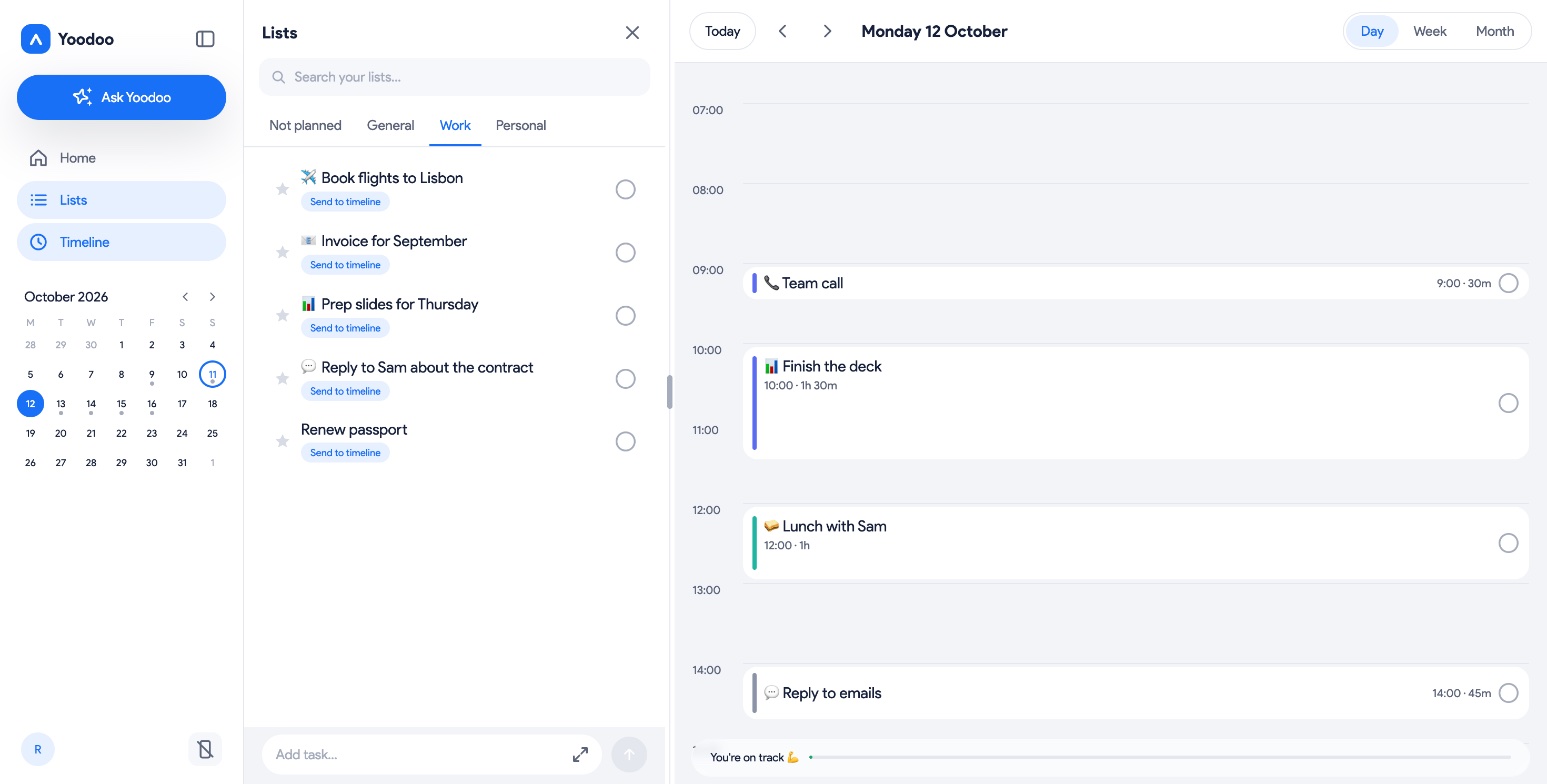Select 12 in October mini calendar
The height and width of the screenshot is (784, 1547).
[x=31, y=404]
